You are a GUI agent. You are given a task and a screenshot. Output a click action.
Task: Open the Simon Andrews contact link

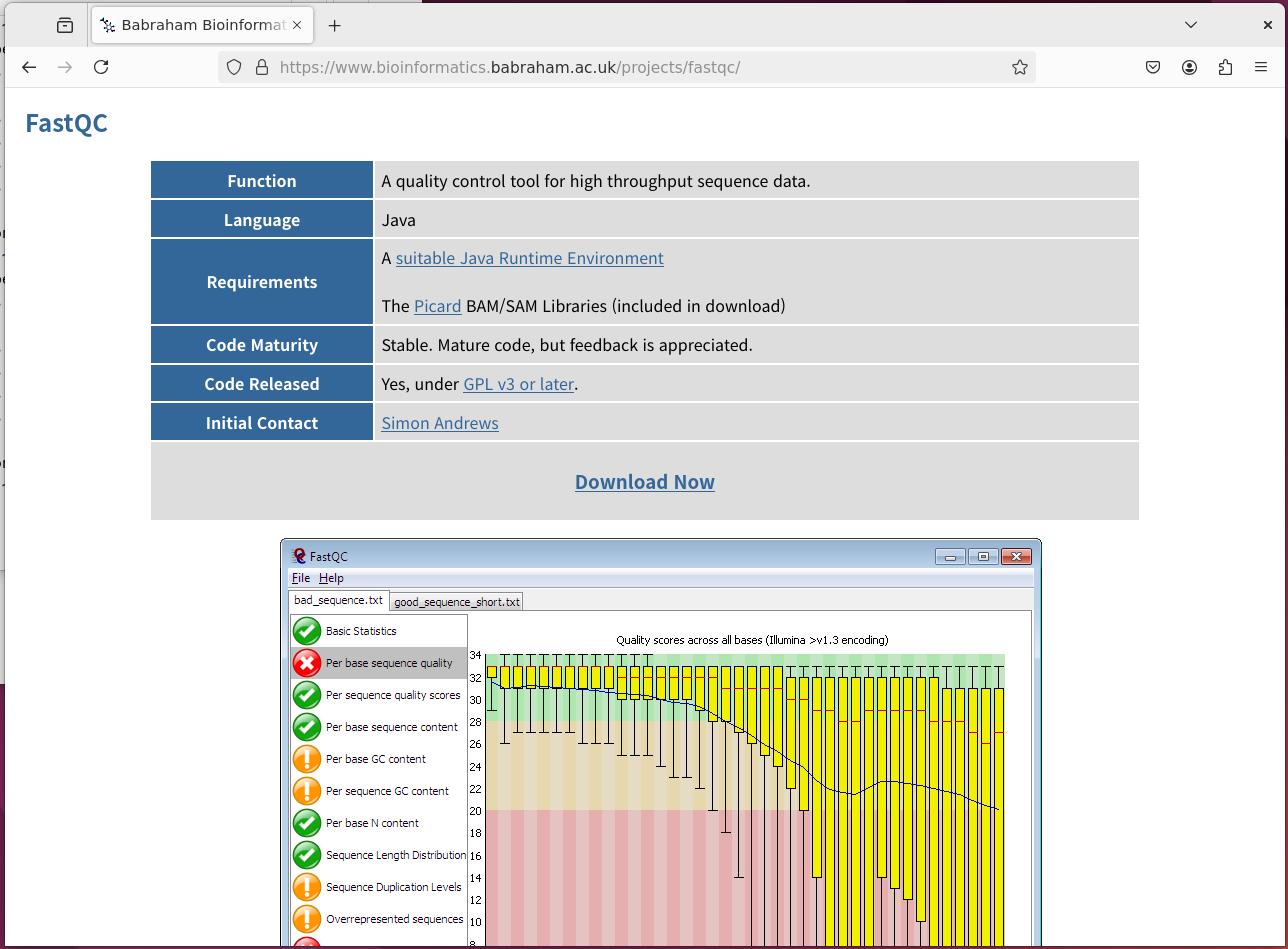[x=440, y=423]
